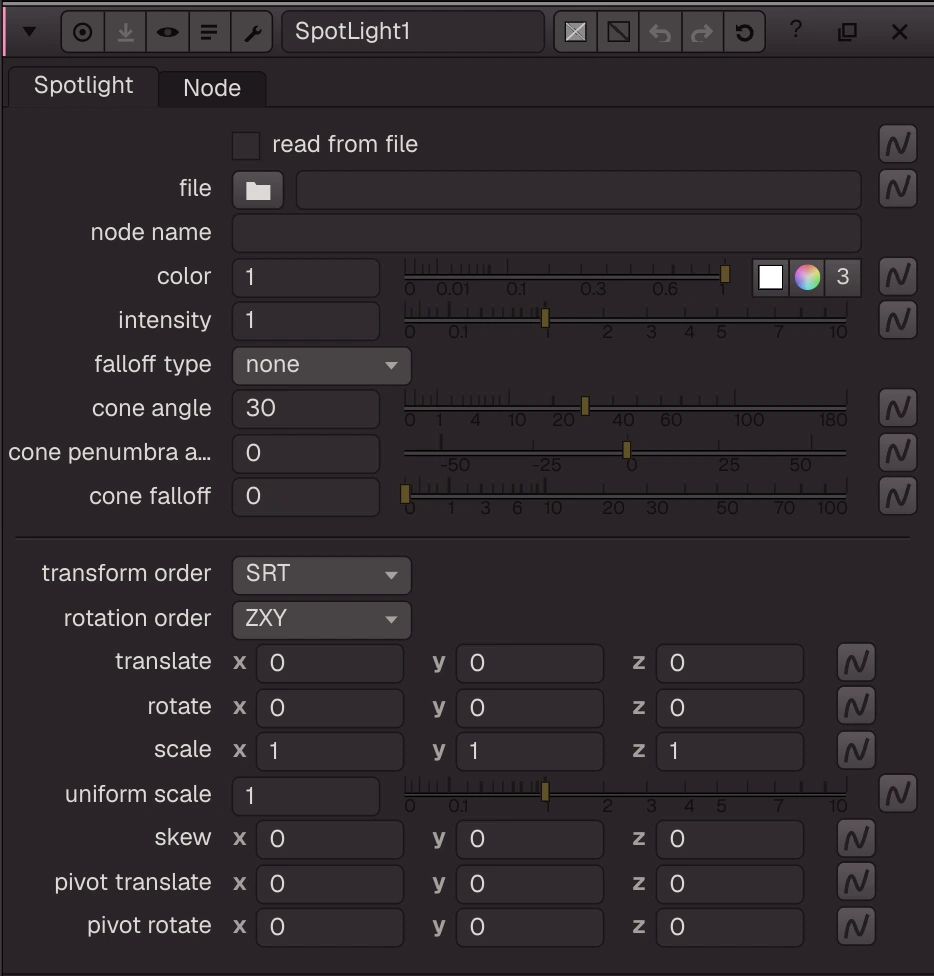Viewport: 934px width, 976px height.
Task: Open the question mark help icon
Action: 795,29
